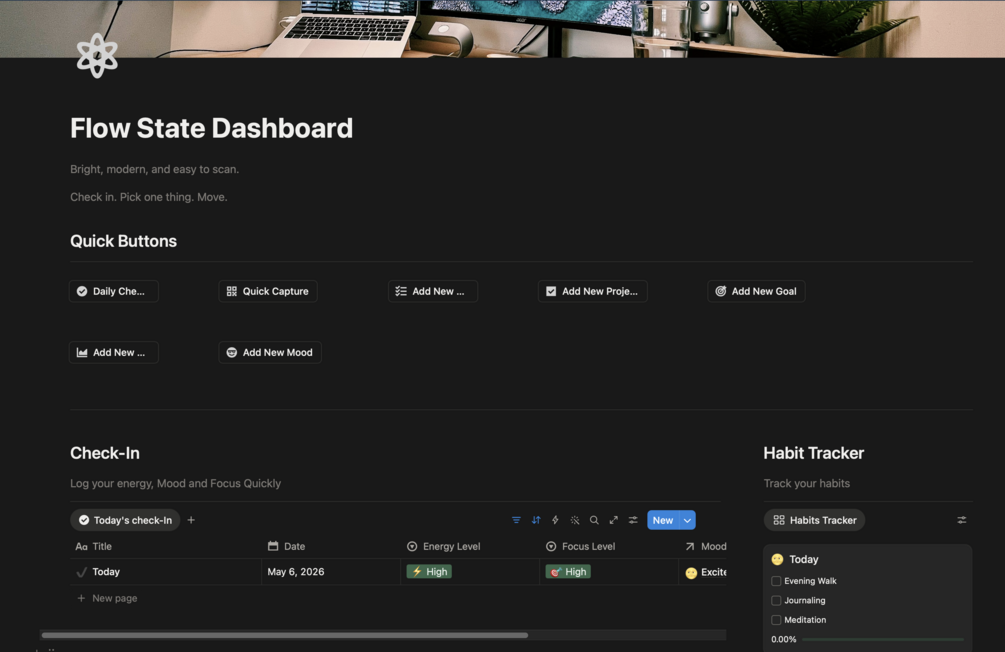The image size is (1005, 652).
Task: Click 'Track your habits' description text
Action: click(807, 483)
